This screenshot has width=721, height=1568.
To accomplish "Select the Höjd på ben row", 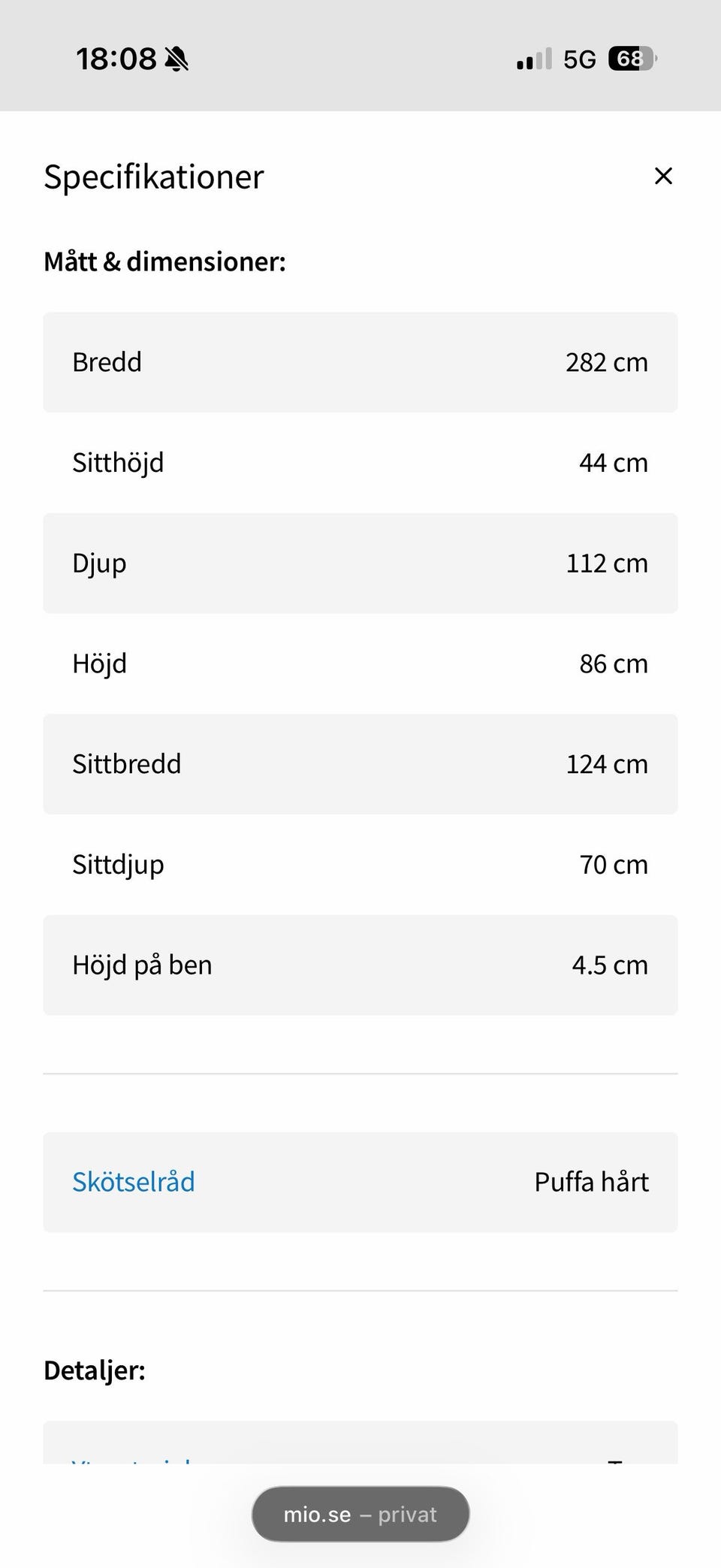I will [x=360, y=965].
